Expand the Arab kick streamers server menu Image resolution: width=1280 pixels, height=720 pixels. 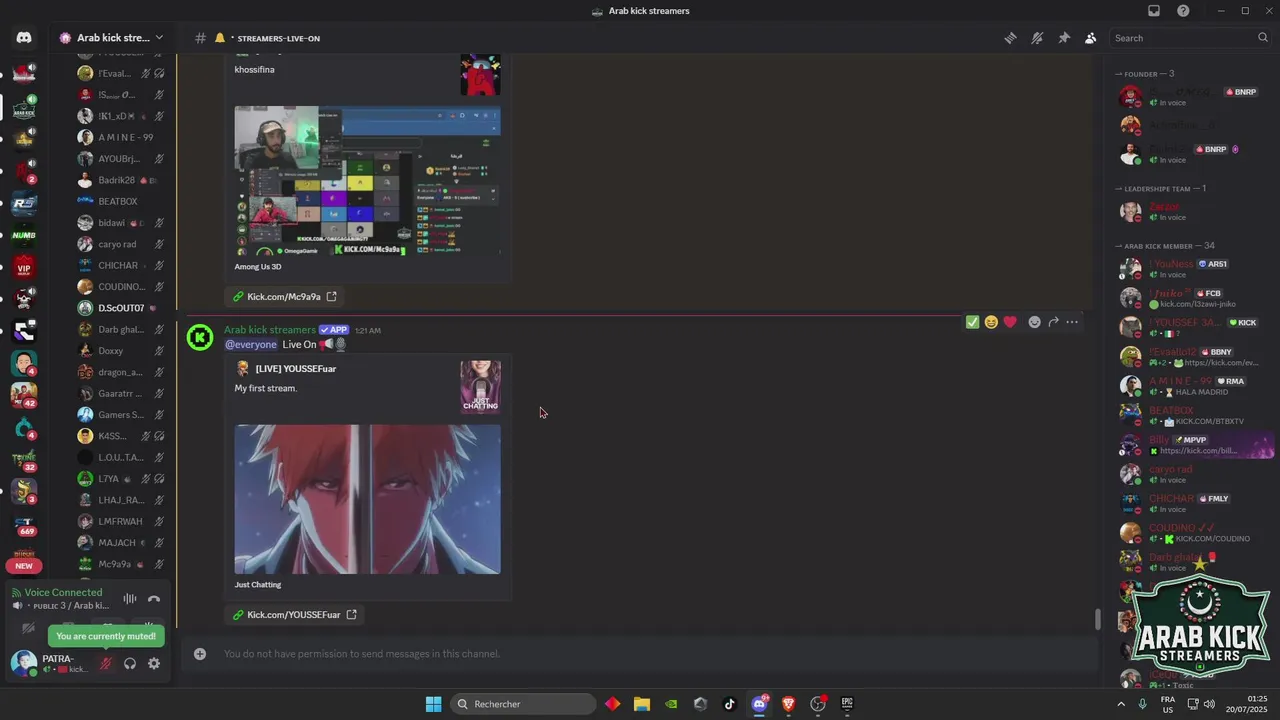click(112, 38)
